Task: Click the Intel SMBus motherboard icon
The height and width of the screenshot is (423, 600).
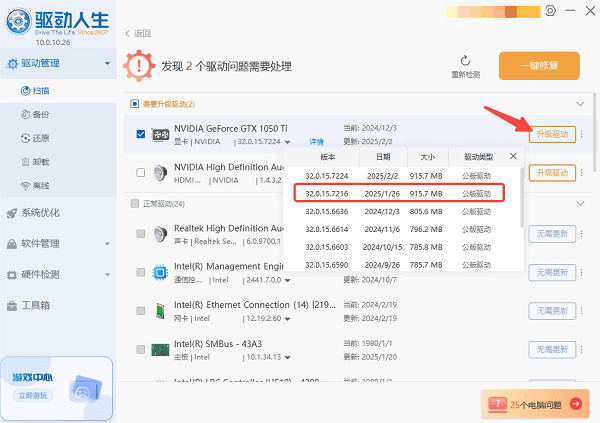Action: tap(160, 350)
